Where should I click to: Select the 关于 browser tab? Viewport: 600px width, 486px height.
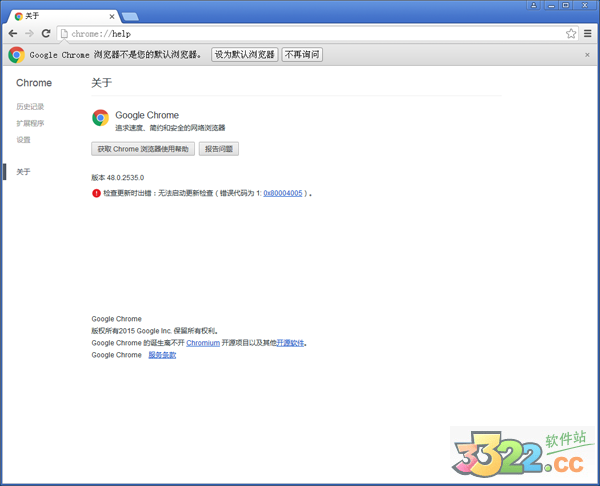63,16
